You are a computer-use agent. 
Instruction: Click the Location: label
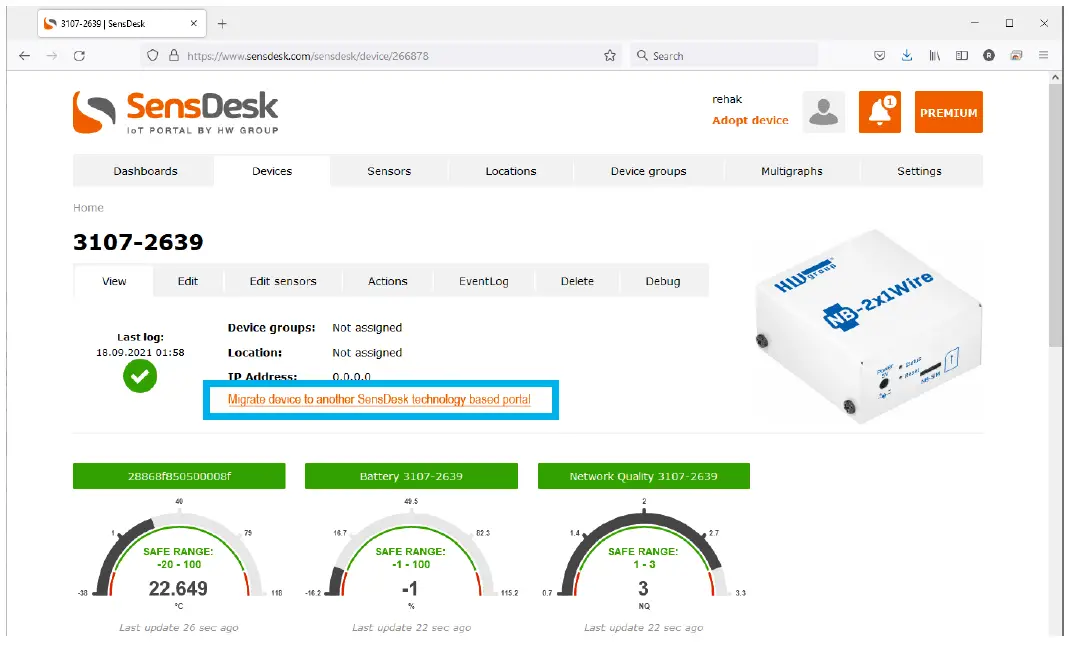point(254,353)
